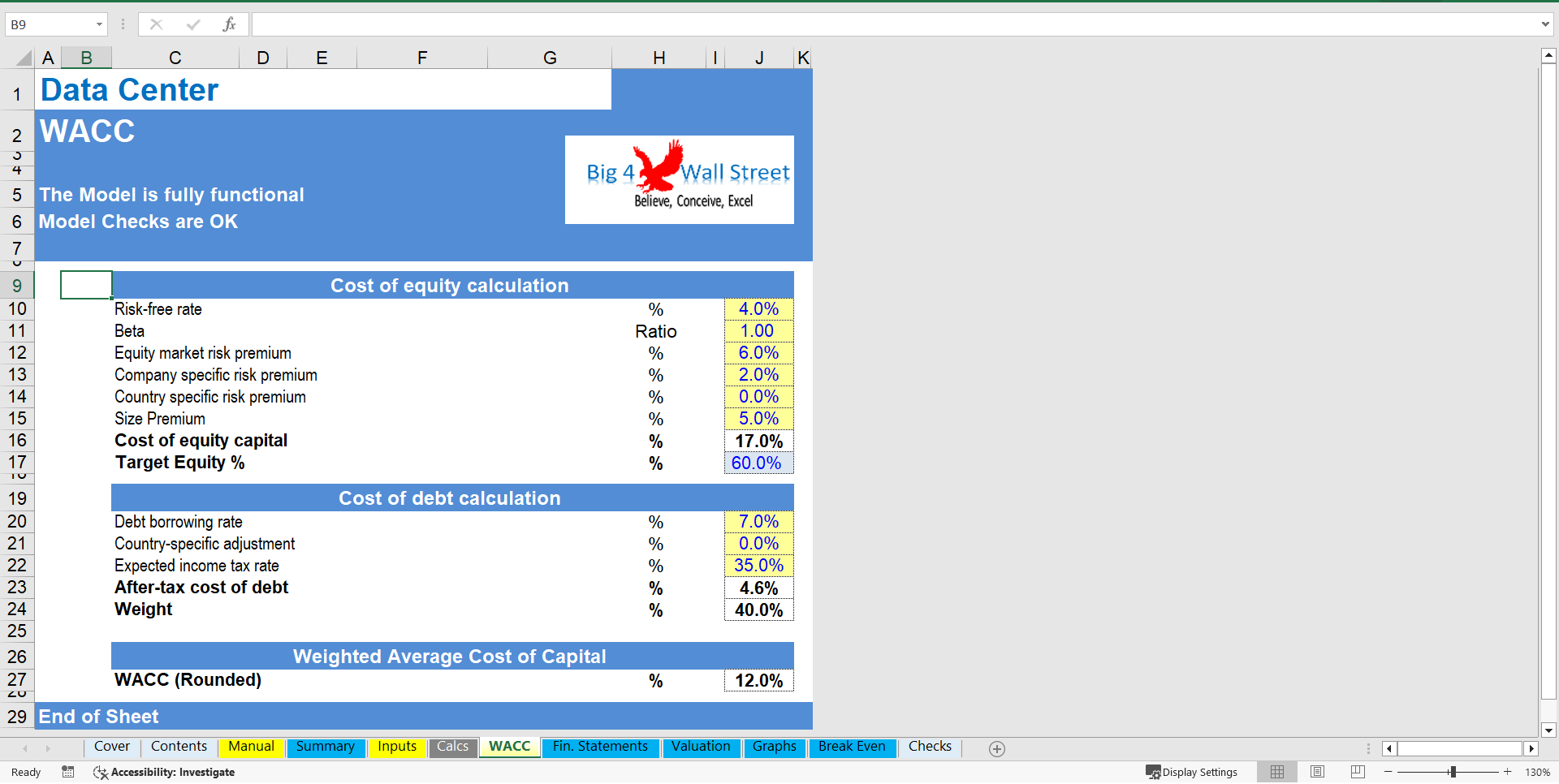The image size is (1559, 784).
Task: Switch to Page Layout view icon
Action: (1317, 772)
